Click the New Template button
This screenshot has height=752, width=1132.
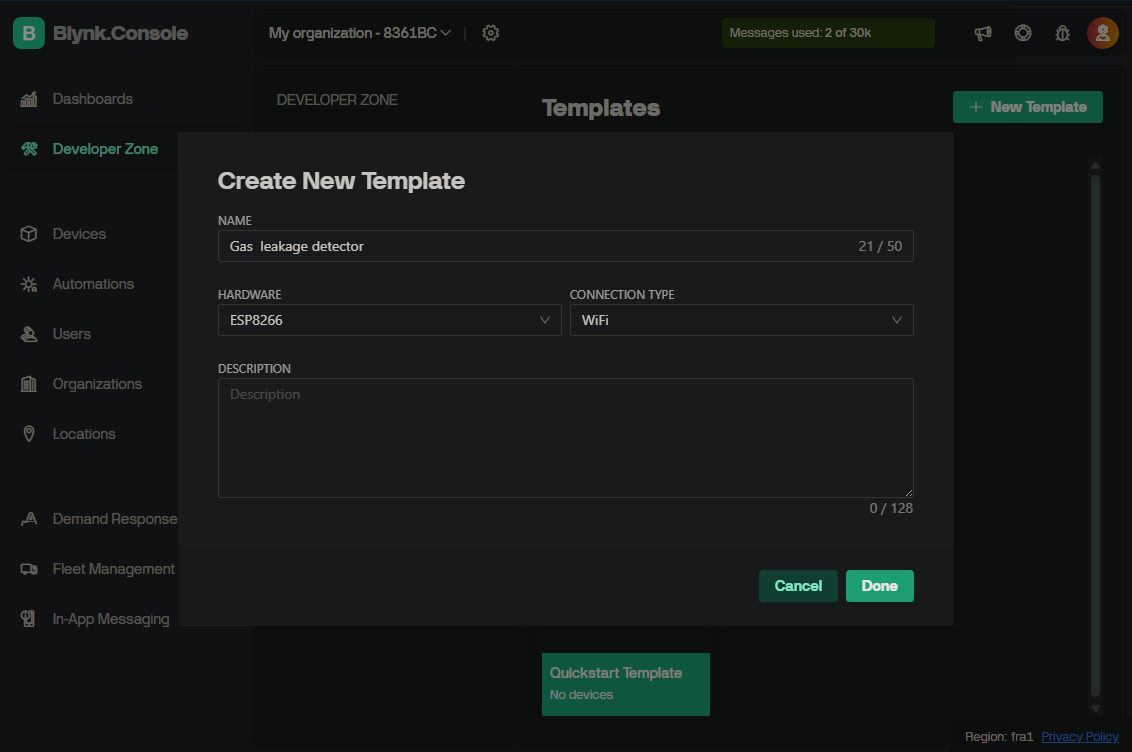point(1027,107)
